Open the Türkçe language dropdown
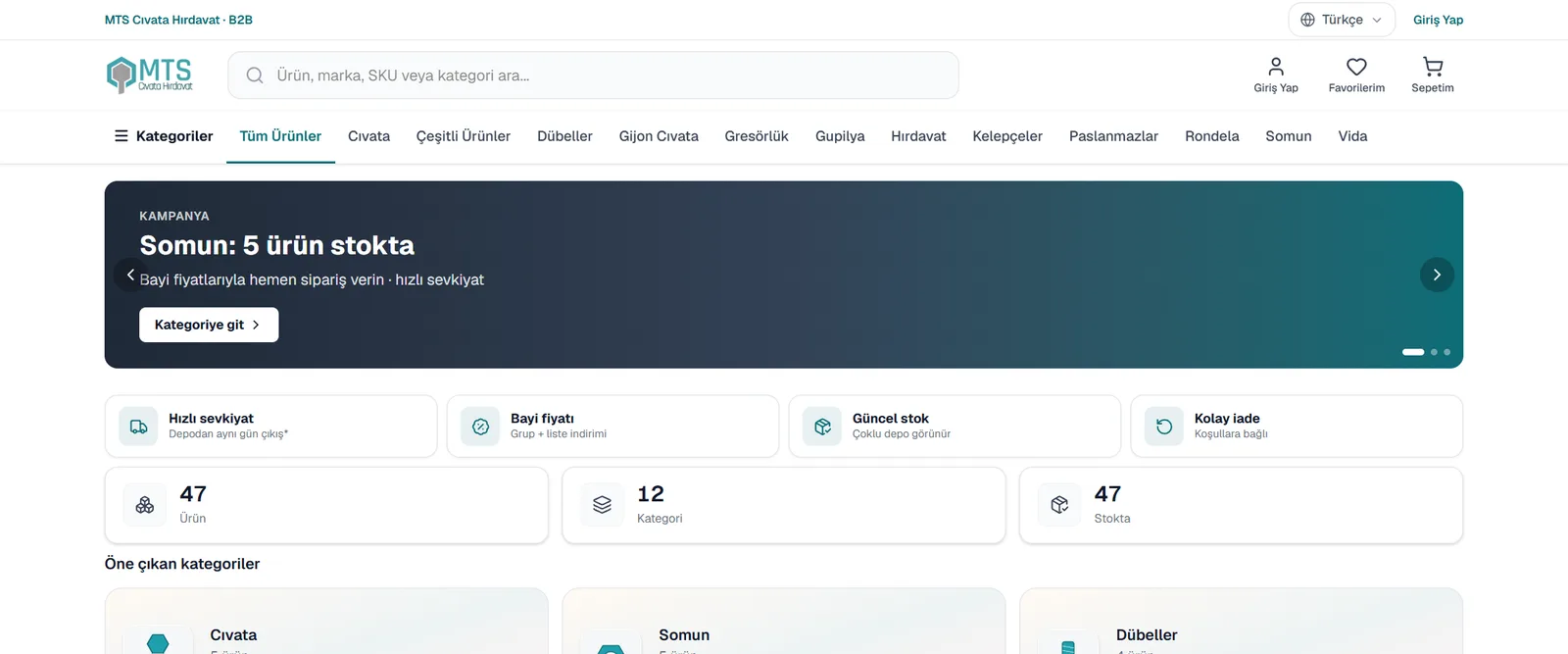 click(x=1341, y=20)
